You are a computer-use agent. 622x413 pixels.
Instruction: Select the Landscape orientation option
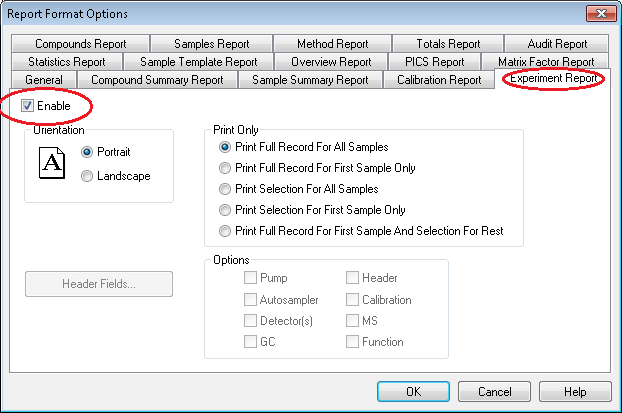88,176
